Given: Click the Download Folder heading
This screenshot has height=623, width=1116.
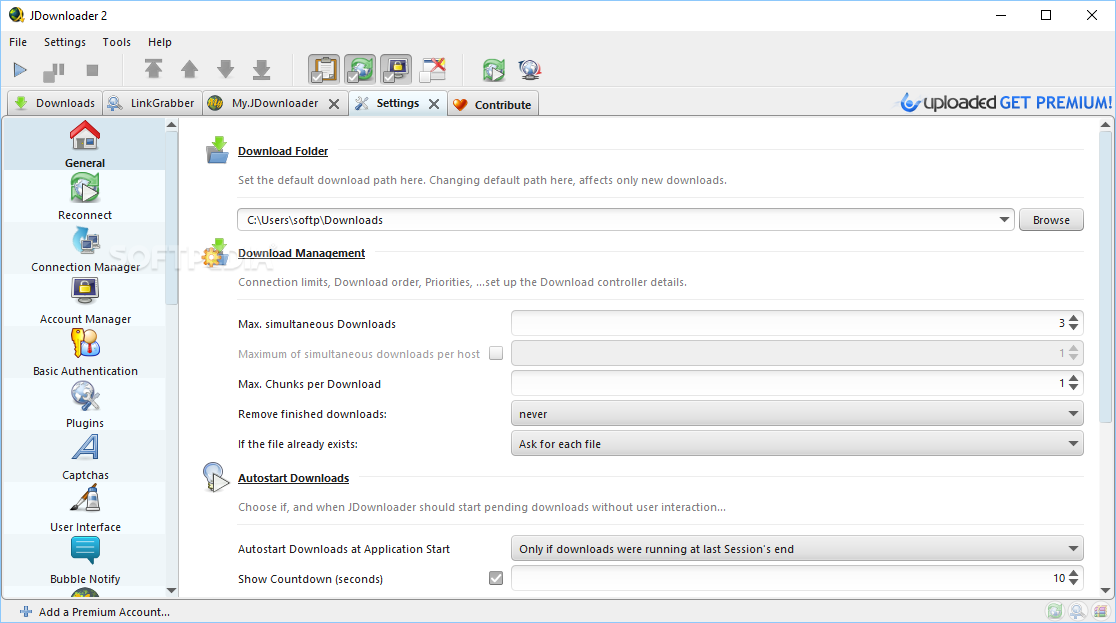Looking at the screenshot, I should [283, 151].
